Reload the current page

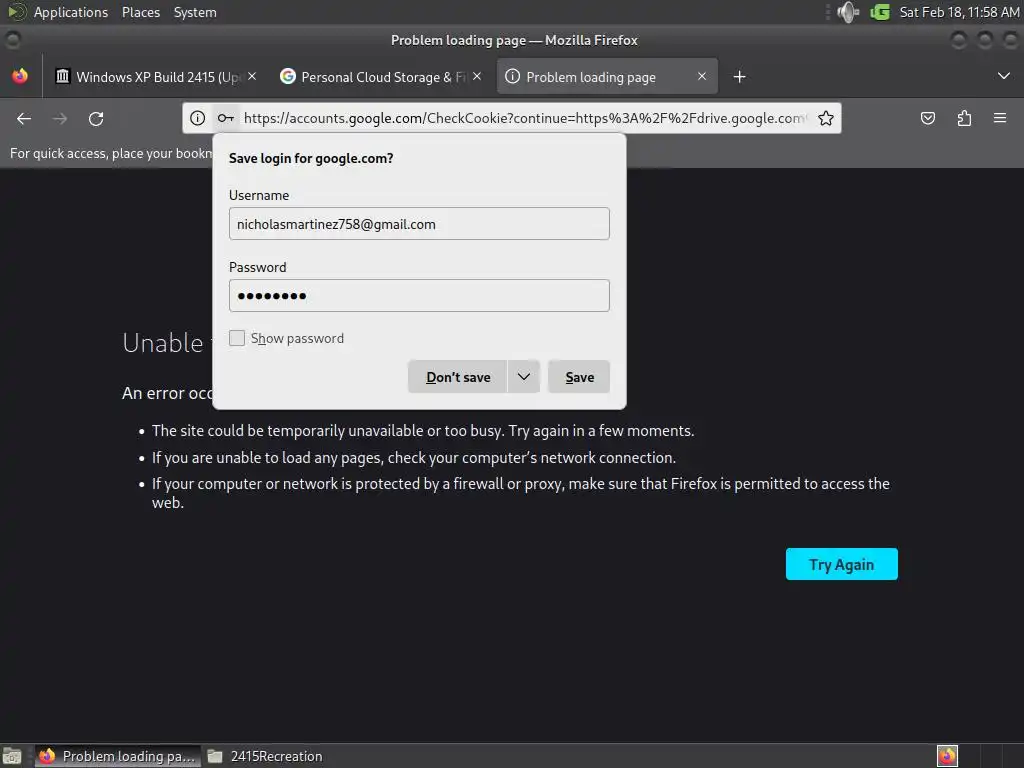(x=96, y=118)
